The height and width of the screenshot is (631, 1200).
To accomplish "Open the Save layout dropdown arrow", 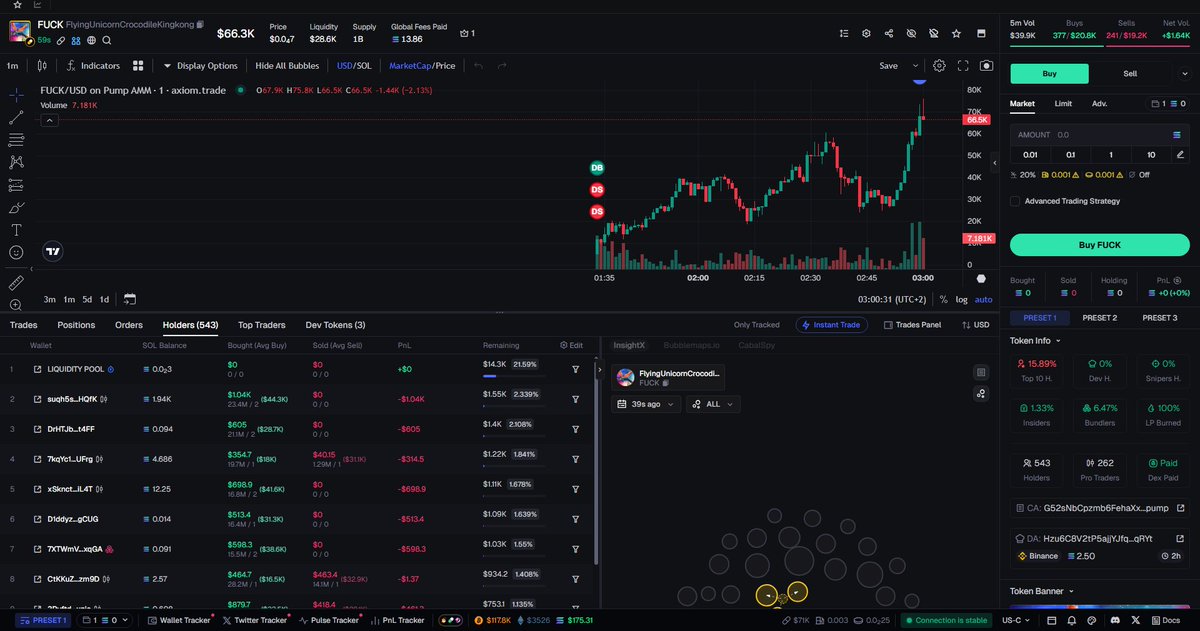I will 915,66.
